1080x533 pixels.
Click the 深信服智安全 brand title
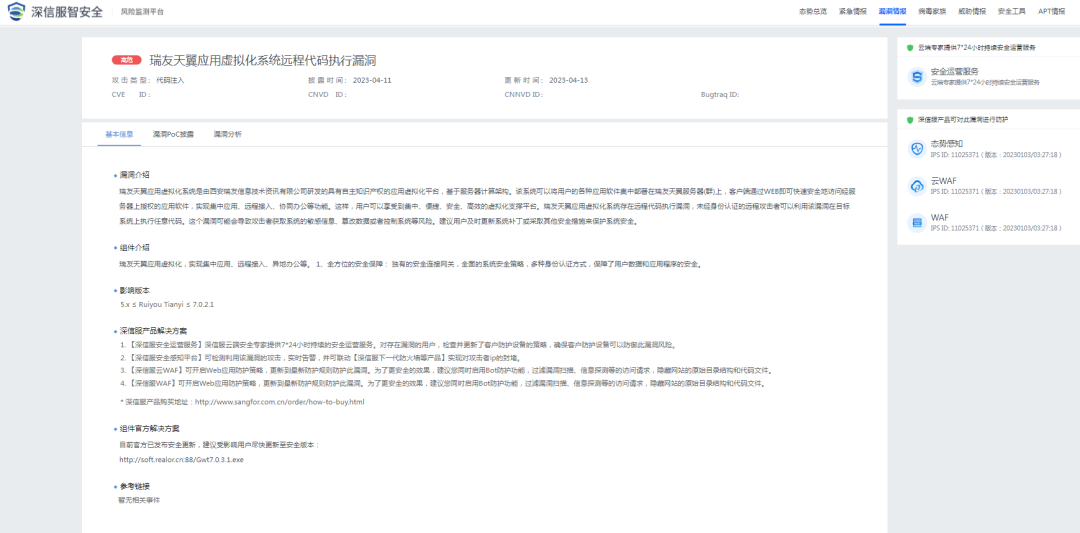(x=67, y=12)
